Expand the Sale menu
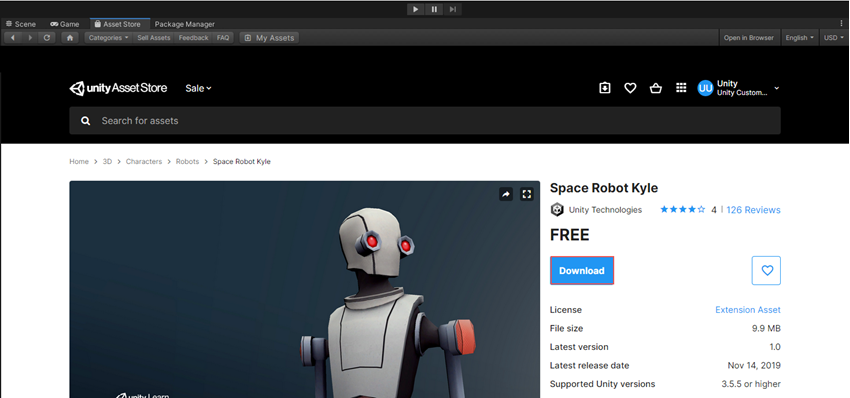850x398 pixels. click(x=198, y=88)
